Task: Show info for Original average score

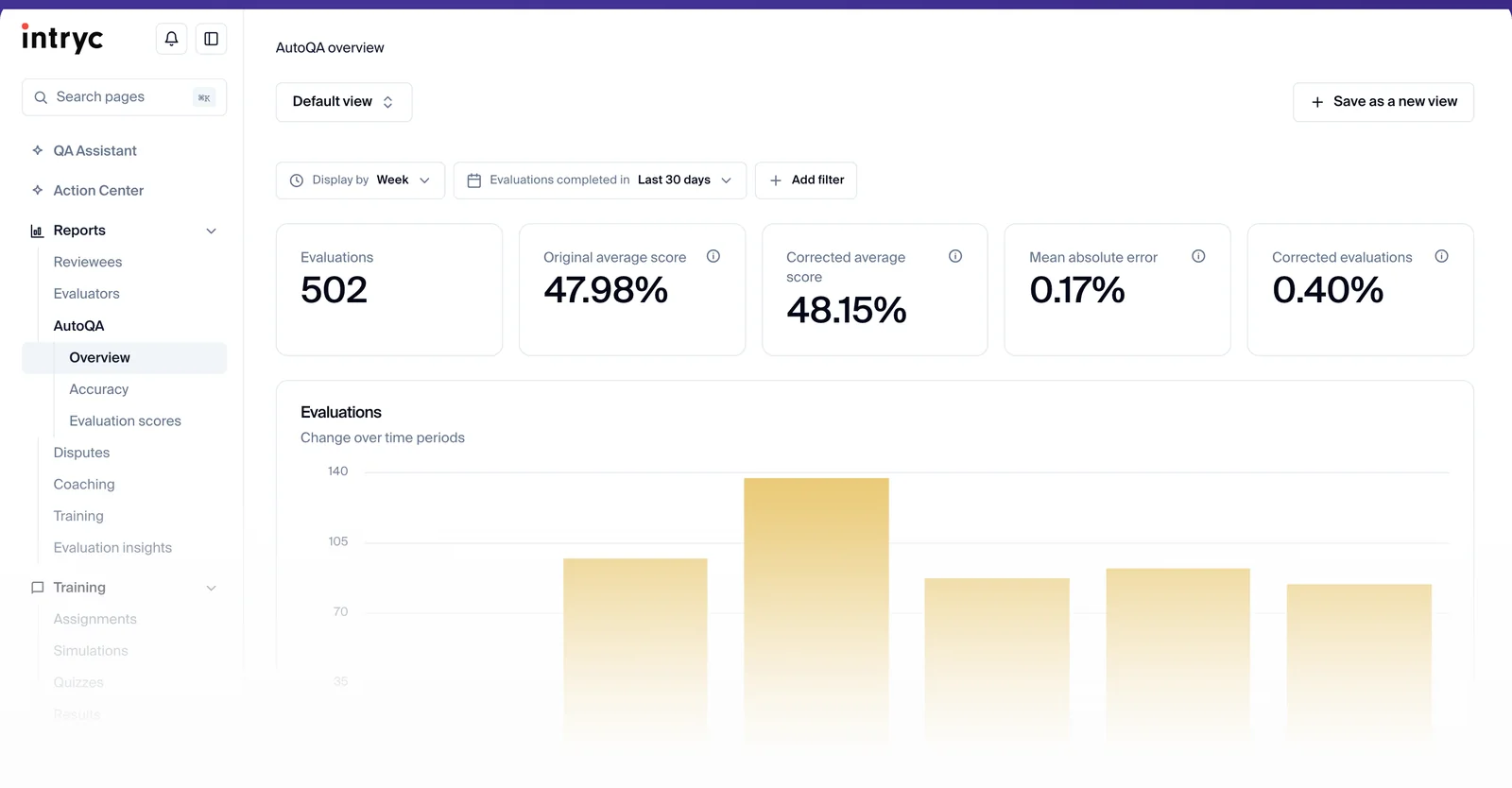Action: (713, 256)
